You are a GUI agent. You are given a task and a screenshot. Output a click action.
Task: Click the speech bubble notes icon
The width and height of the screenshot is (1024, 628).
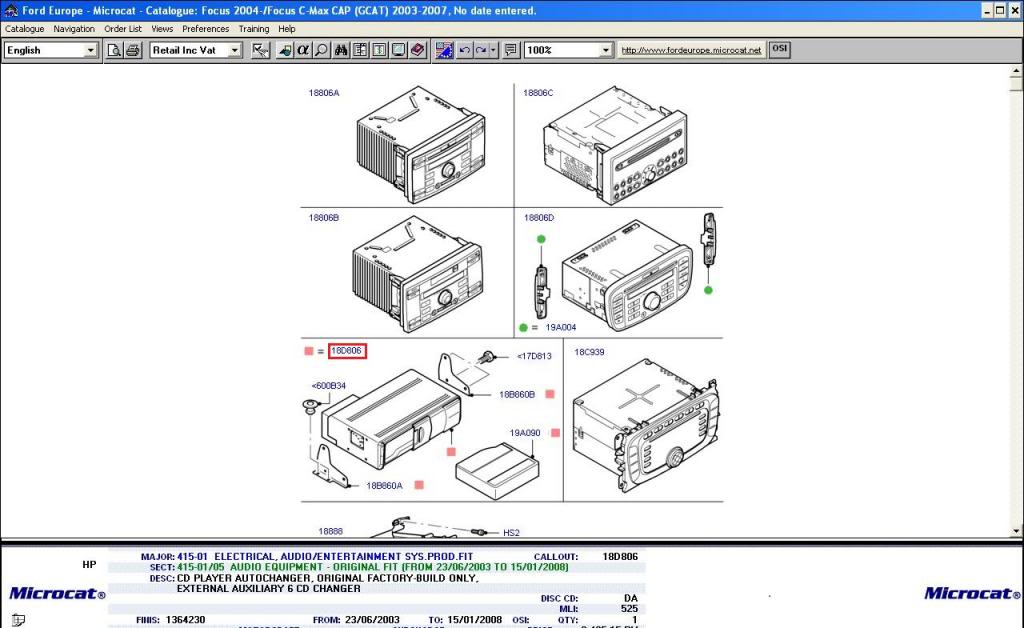pos(511,50)
